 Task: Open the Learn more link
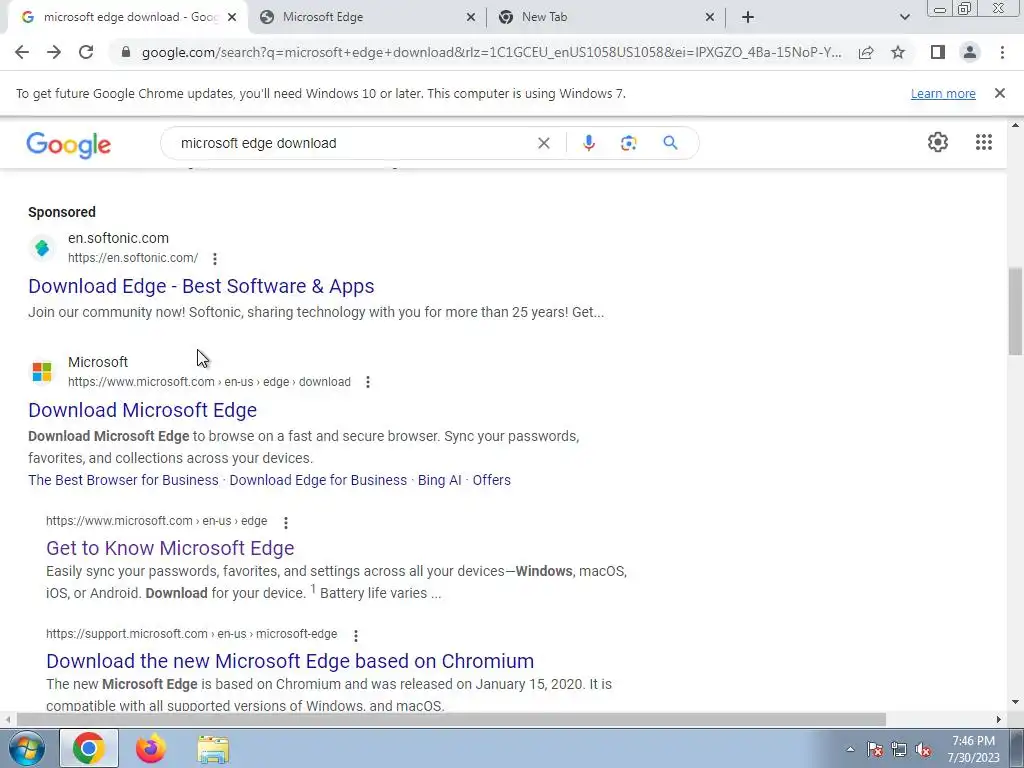point(943,93)
